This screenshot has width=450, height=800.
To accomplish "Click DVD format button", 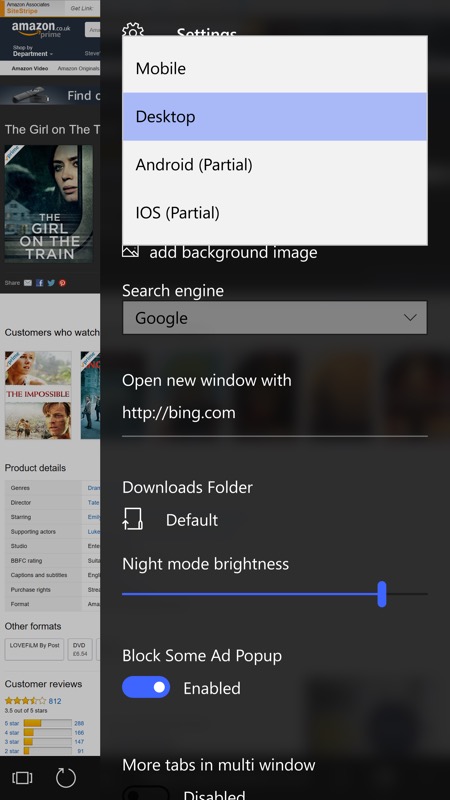I will (x=80, y=649).
